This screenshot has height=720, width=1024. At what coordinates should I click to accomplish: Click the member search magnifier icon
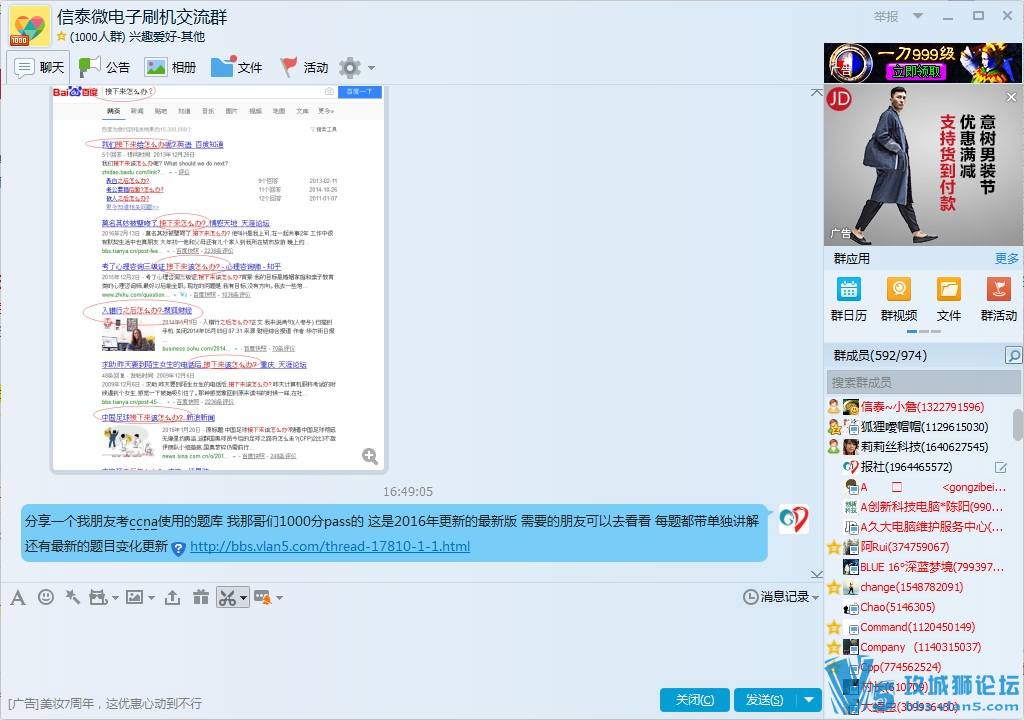pyautogui.click(x=1013, y=356)
